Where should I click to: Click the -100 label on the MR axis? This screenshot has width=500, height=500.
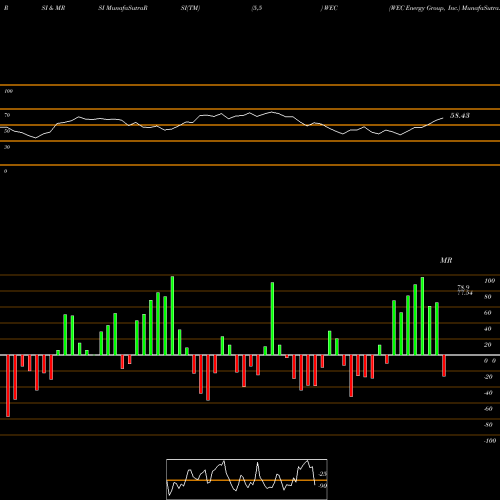pyautogui.click(x=490, y=441)
